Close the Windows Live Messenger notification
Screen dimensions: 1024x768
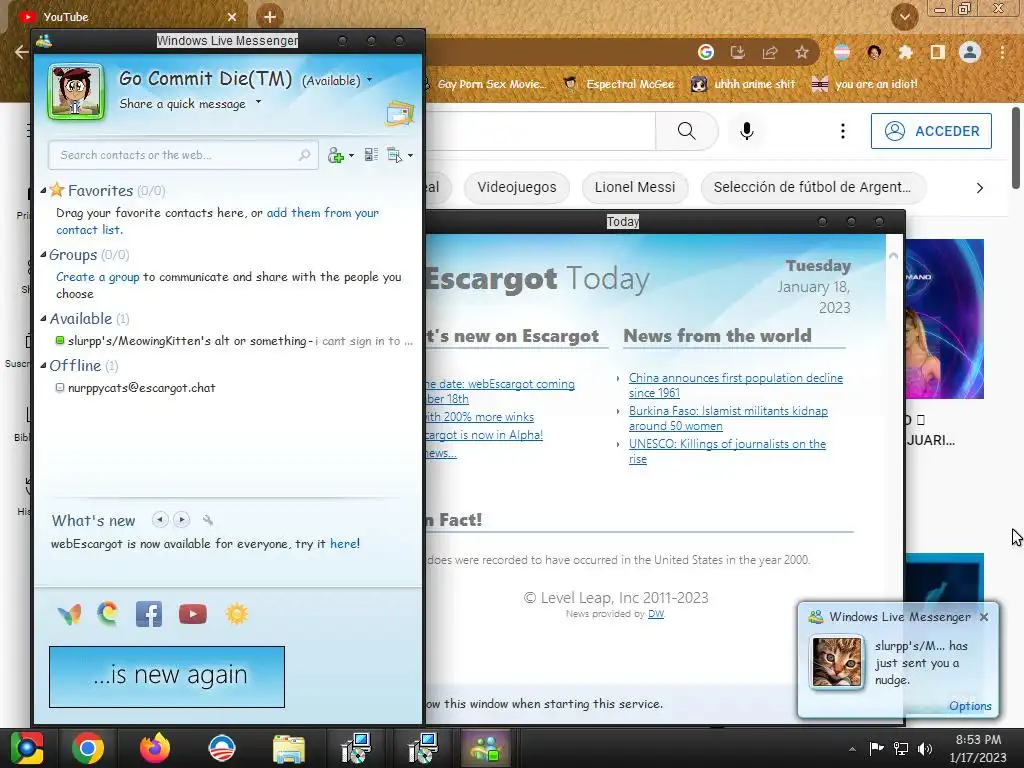click(984, 616)
